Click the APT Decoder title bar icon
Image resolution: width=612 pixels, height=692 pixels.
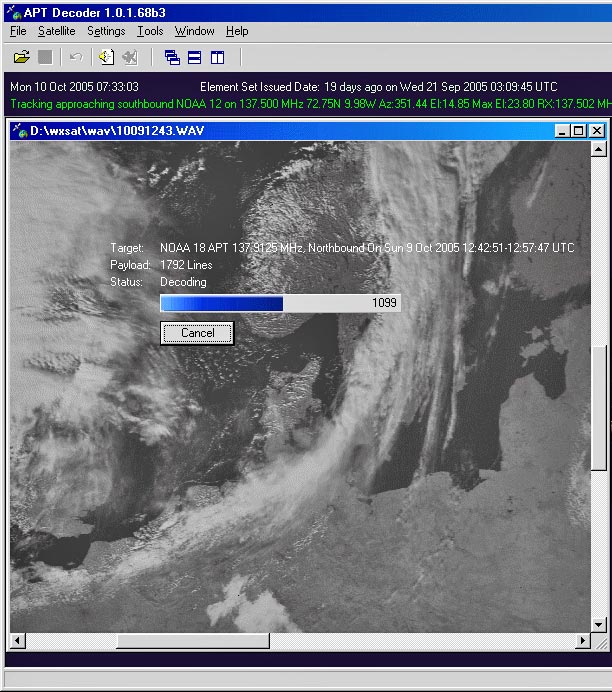(14, 12)
